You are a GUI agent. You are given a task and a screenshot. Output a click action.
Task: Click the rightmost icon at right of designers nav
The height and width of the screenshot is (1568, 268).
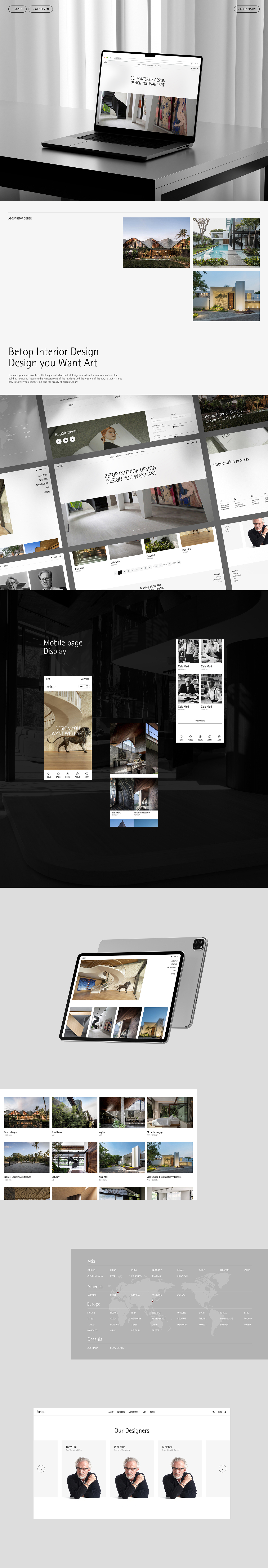(225, 1412)
